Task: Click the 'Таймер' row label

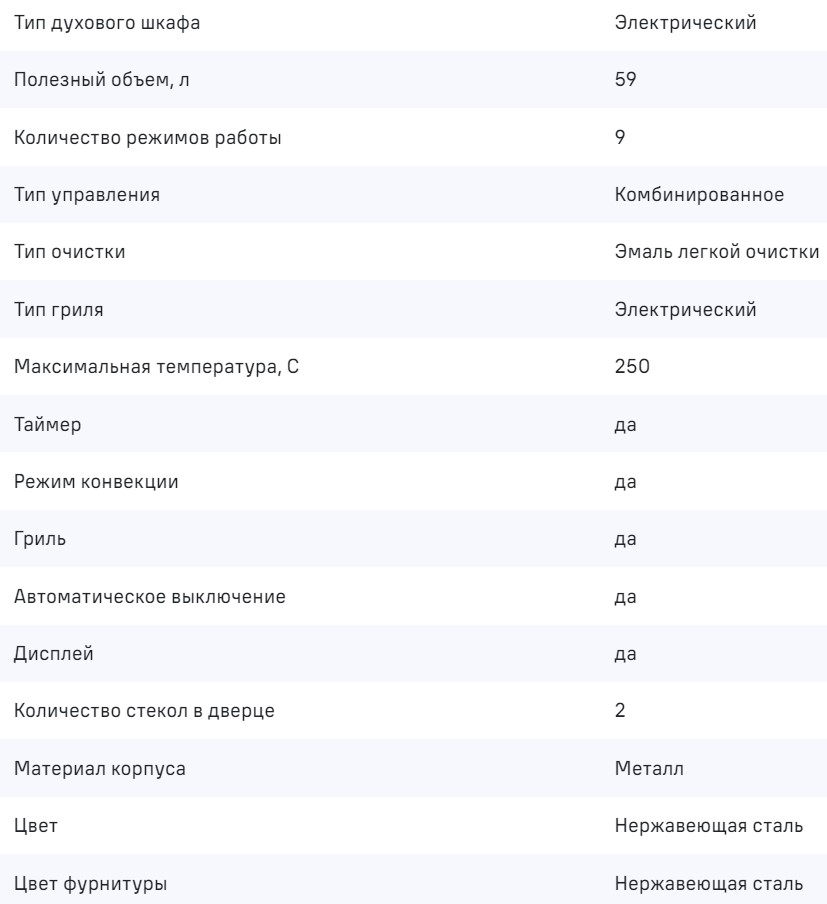Action: tap(48, 426)
